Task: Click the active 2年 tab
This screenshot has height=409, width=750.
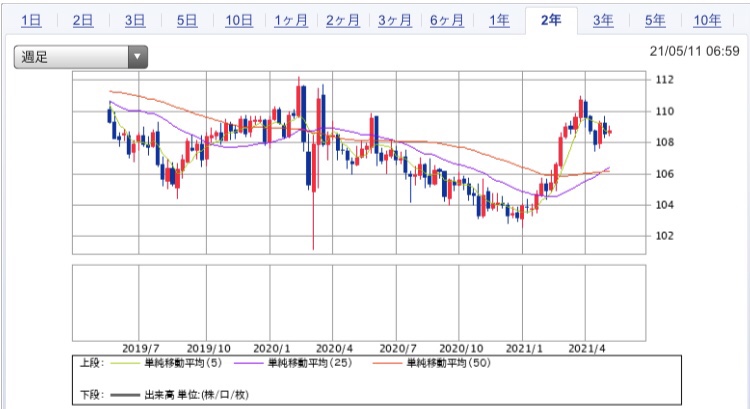Action: (551, 20)
